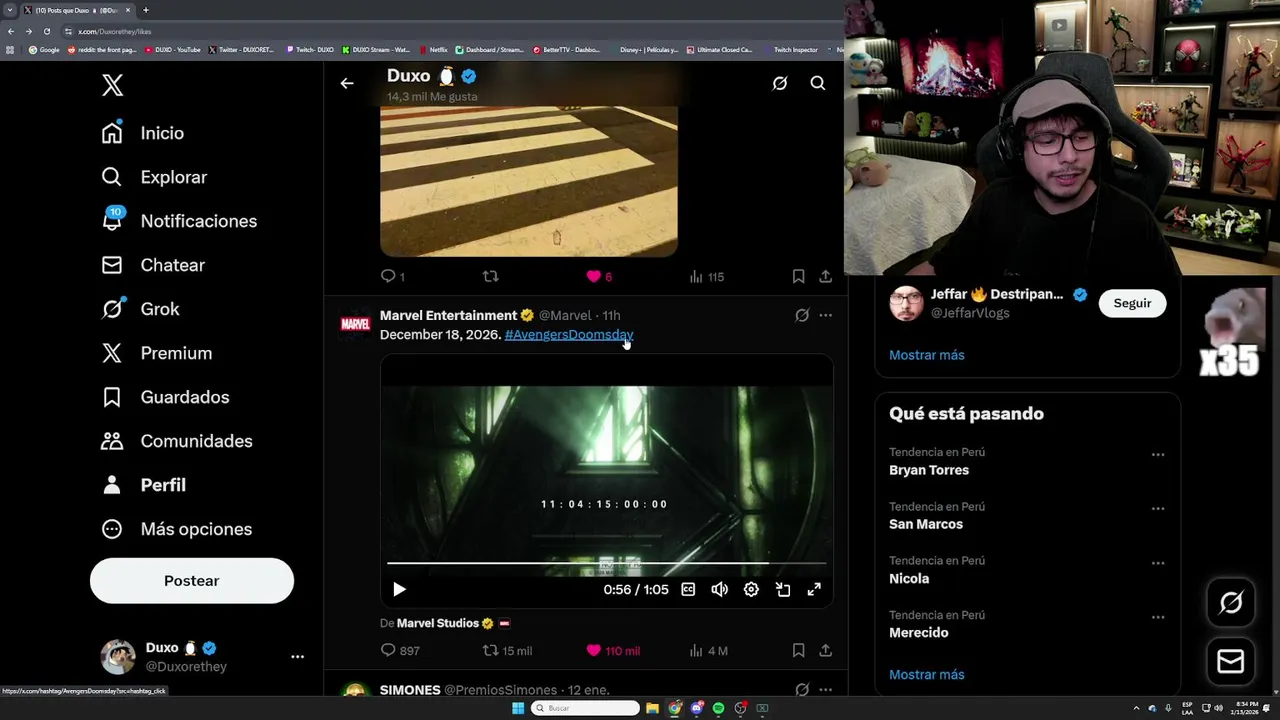Repost the crosswalk photo post
The width and height of the screenshot is (1280, 720).
(x=490, y=276)
